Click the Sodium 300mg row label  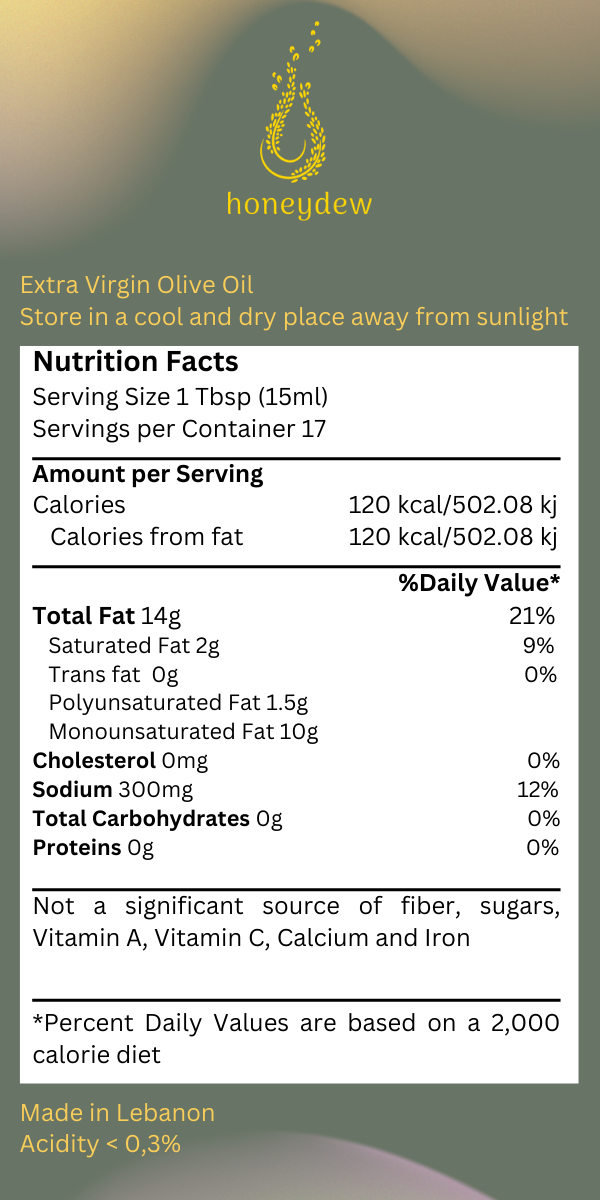point(113,790)
